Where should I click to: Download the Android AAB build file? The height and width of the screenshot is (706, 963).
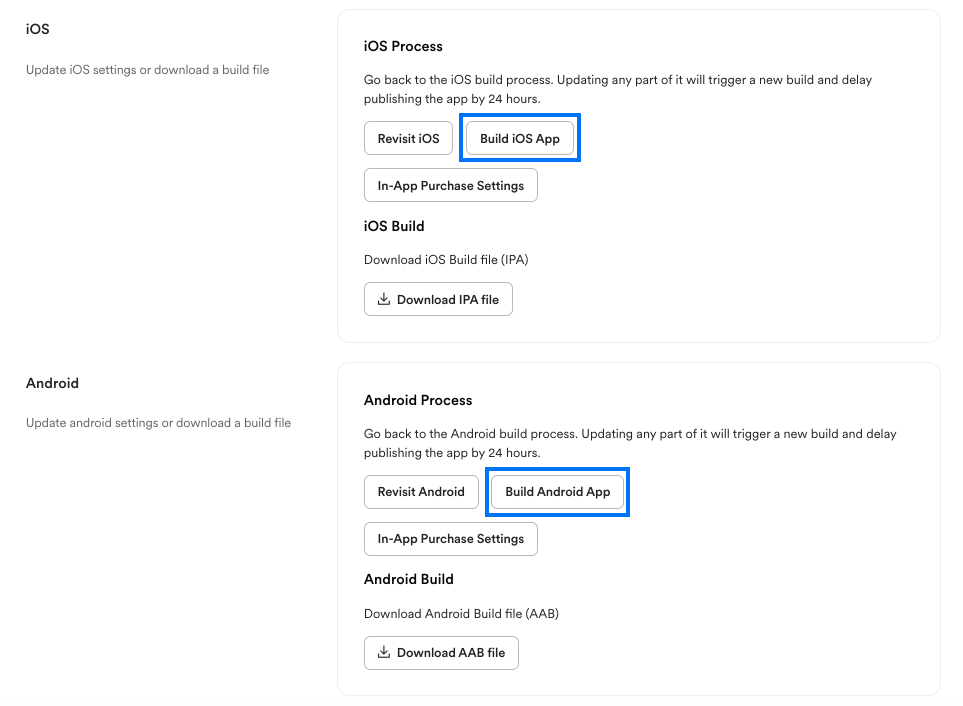click(441, 653)
